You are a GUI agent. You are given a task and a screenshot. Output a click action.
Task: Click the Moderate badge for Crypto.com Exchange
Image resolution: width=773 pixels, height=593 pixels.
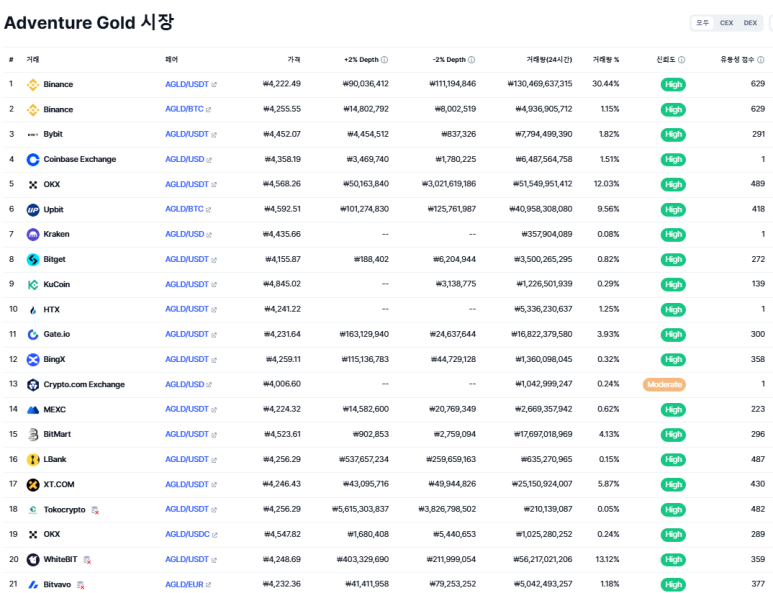[664, 384]
